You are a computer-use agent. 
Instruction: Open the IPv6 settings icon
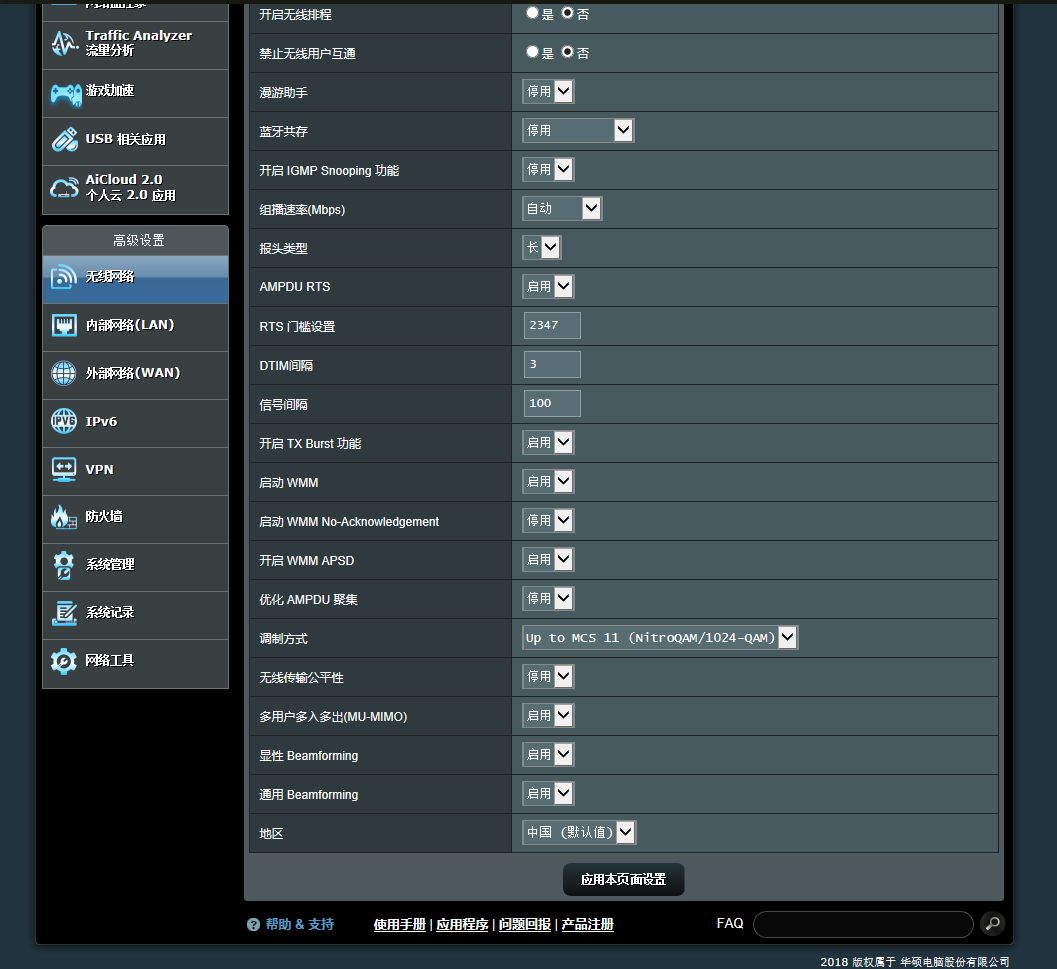(64, 421)
